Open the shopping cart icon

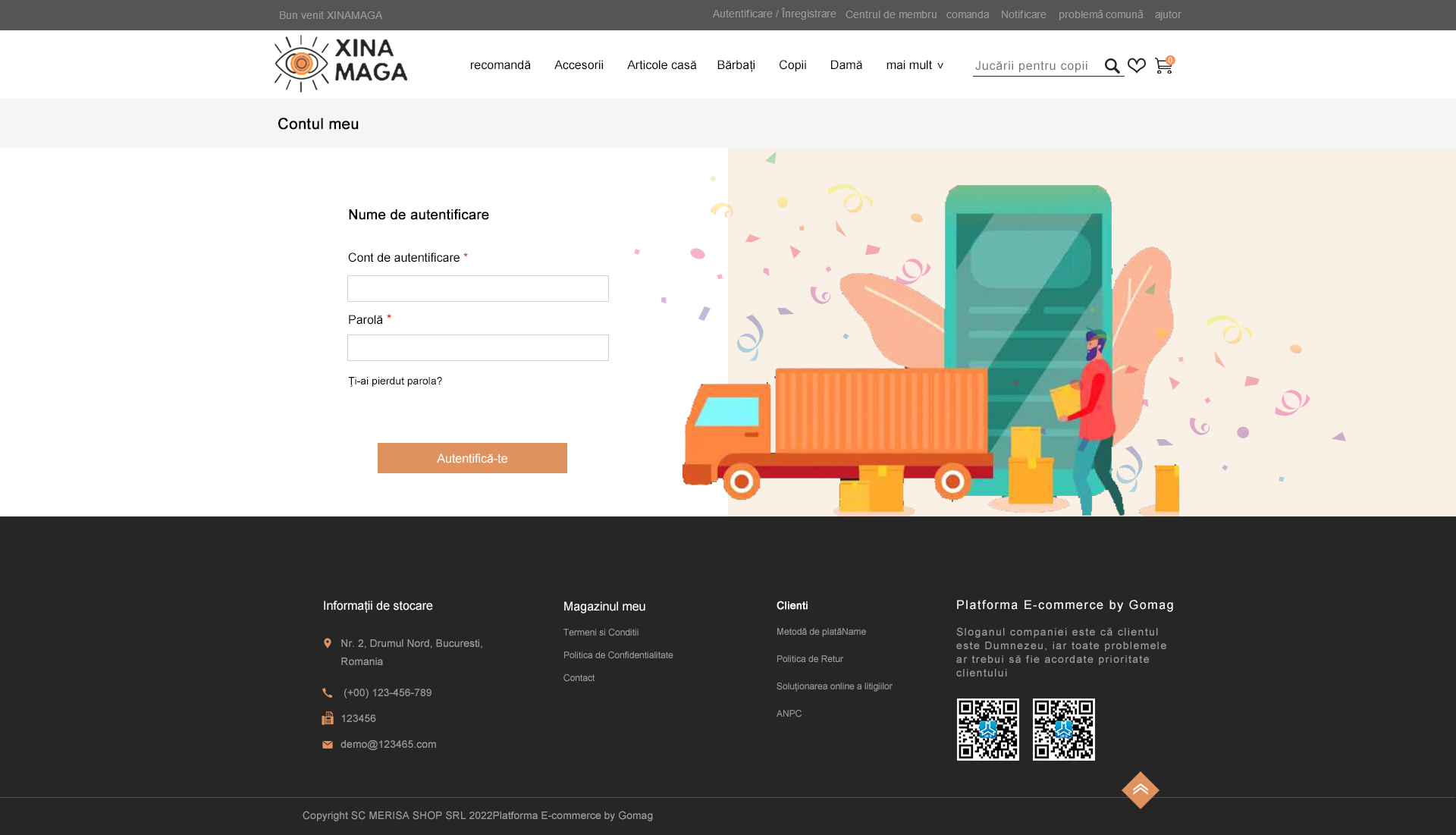point(1163,66)
